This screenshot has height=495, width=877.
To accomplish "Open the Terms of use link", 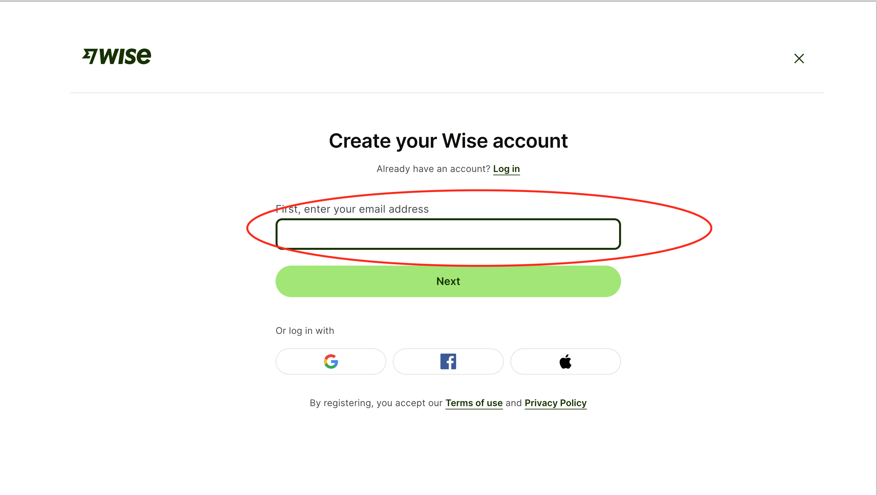I will point(474,403).
